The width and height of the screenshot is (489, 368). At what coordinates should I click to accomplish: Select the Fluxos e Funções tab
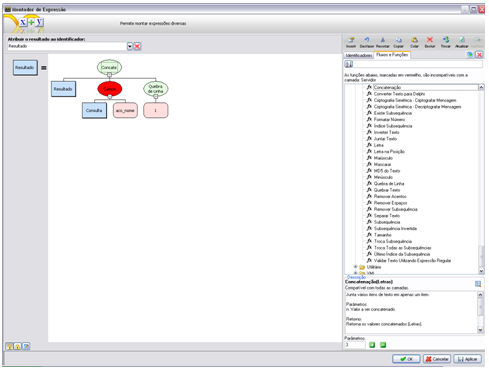(392, 55)
